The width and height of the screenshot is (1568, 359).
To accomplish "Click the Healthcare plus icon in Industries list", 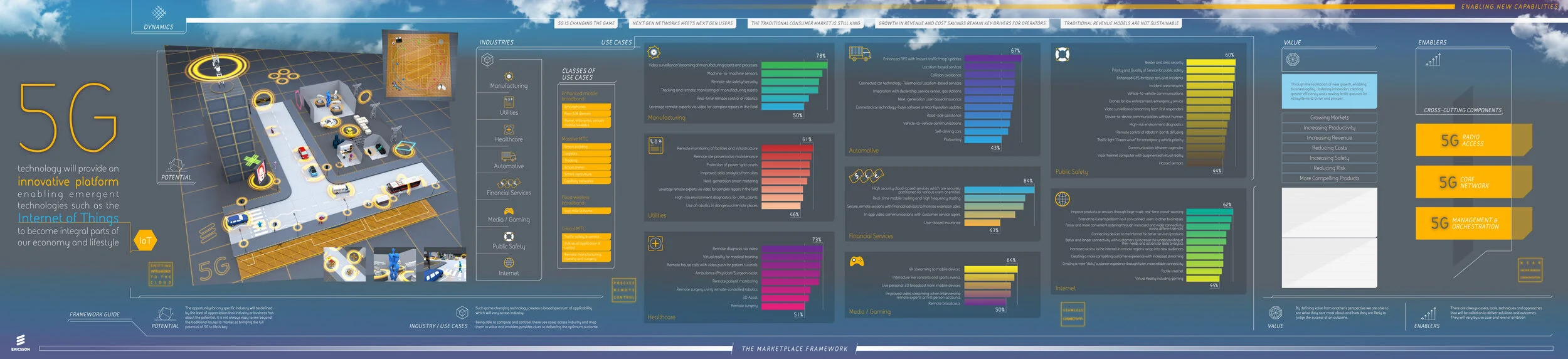I will (x=509, y=129).
